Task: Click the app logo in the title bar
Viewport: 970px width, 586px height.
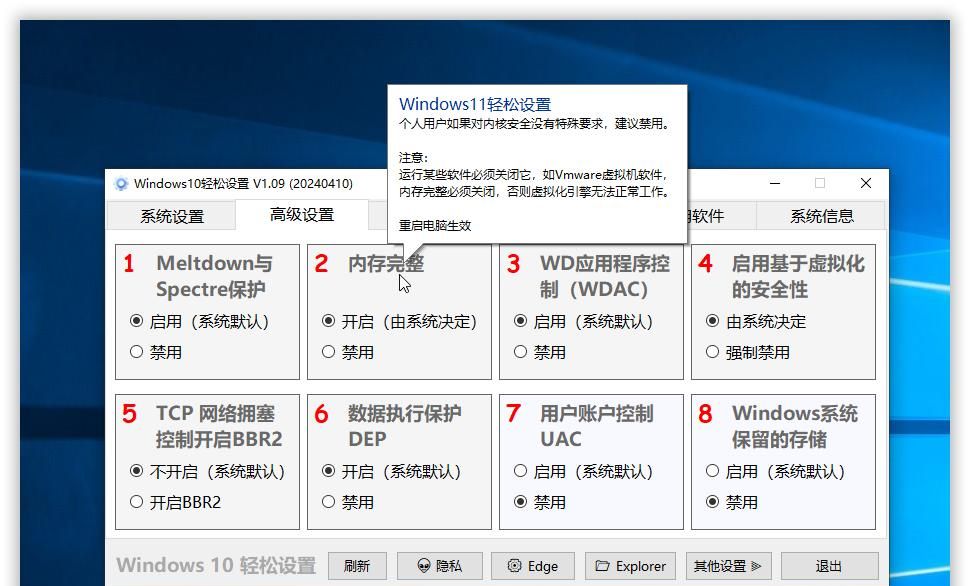Action: (120, 183)
